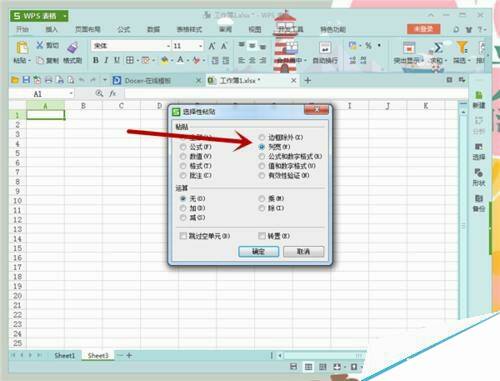Viewport: 500px width, 381px height.
Task: Click the fill color bucket swatch
Action: [x=165, y=60]
